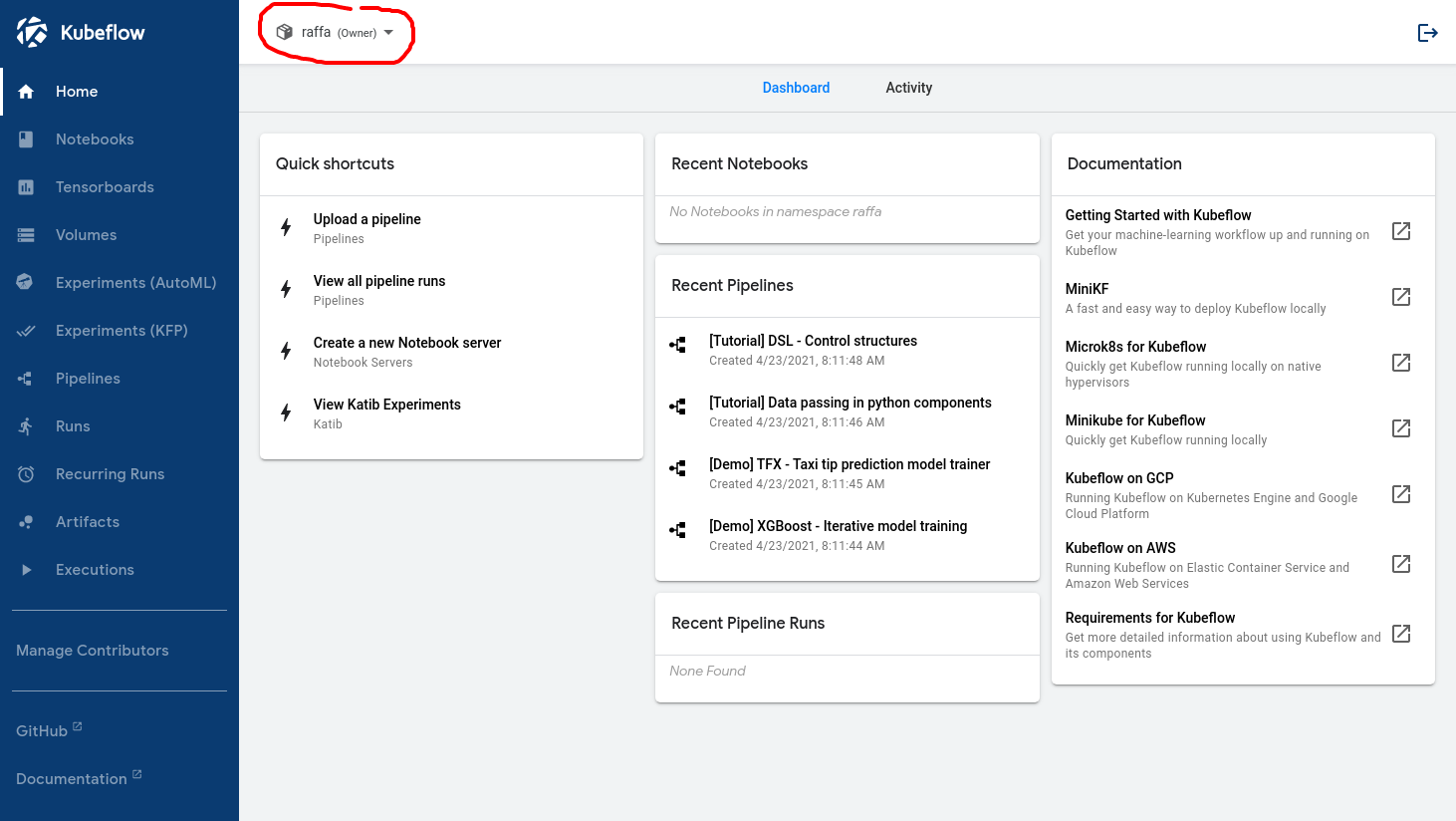This screenshot has height=821, width=1456.
Task: Click lightning icon next to Upload a pipeline
Action: click(286, 227)
